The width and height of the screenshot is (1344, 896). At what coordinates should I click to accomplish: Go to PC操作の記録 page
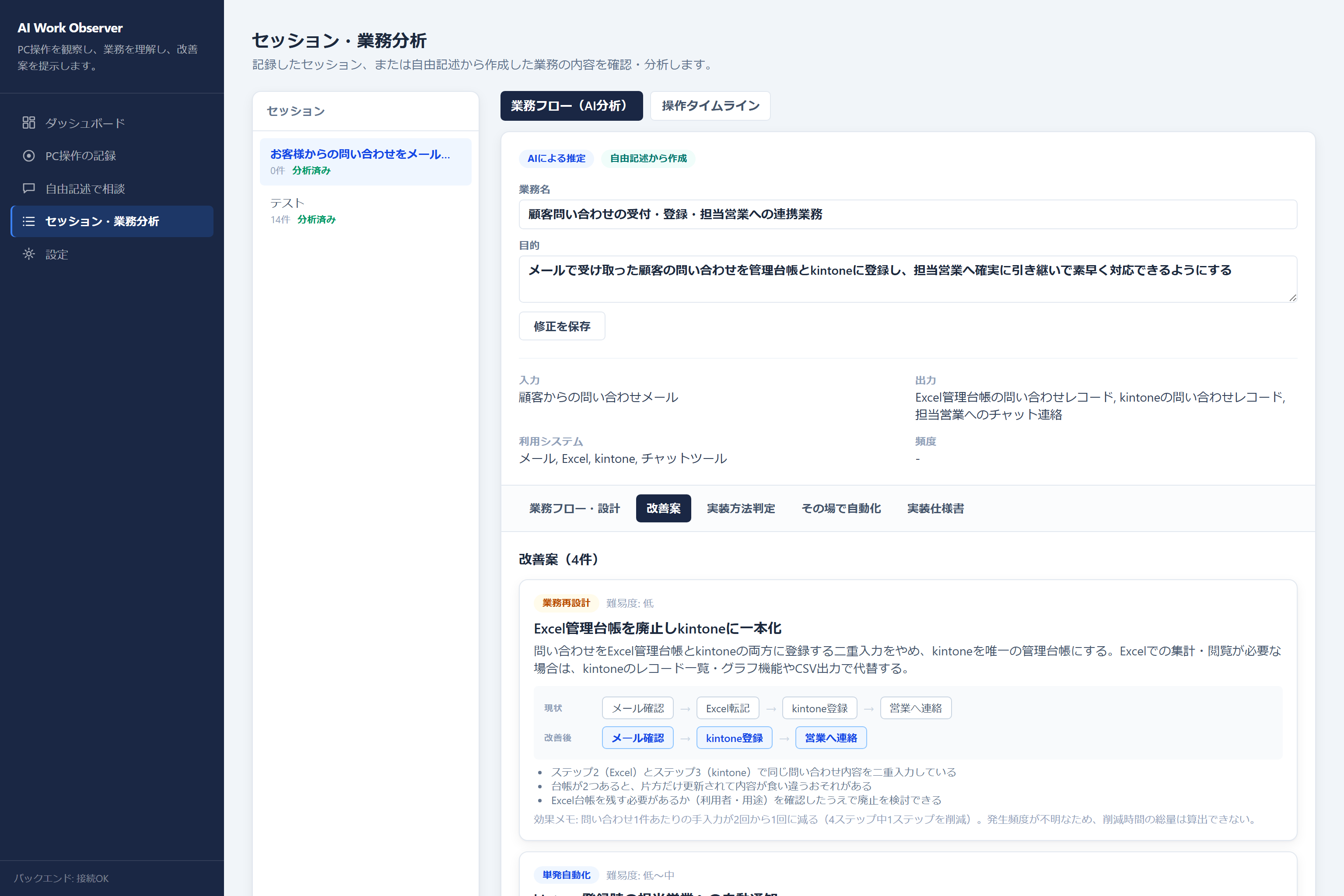pyautogui.click(x=112, y=155)
